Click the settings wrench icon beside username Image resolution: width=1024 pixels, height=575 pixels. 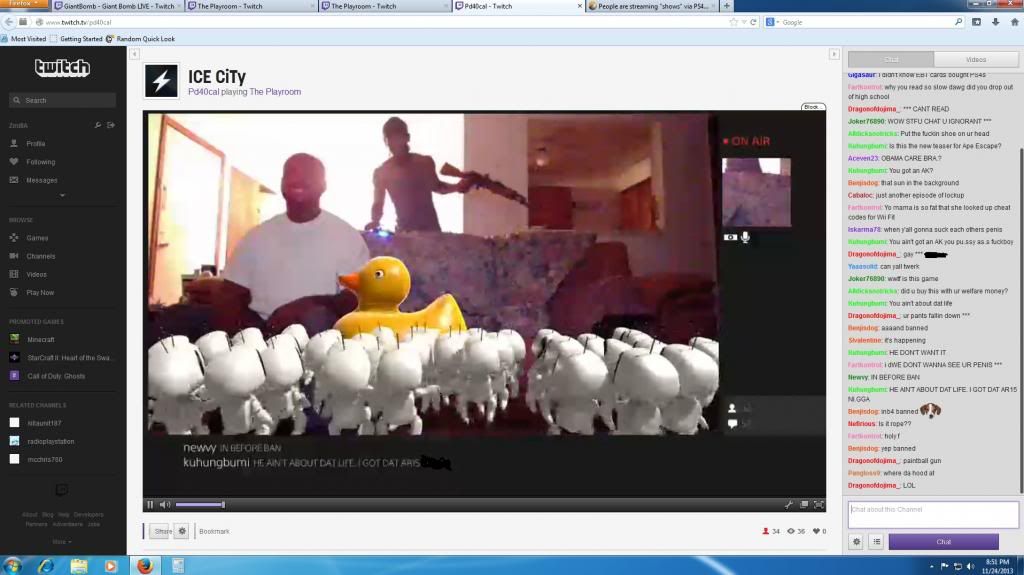click(98, 125)
